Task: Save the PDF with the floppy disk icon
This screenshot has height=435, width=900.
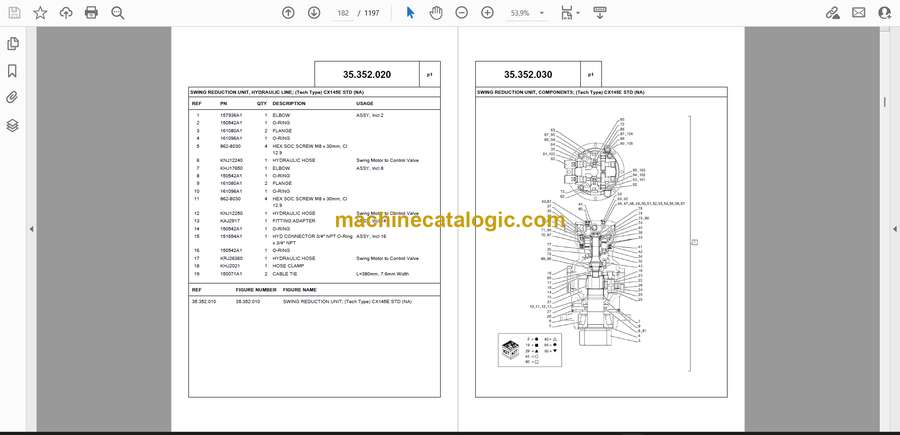Action: coord(14,13)
